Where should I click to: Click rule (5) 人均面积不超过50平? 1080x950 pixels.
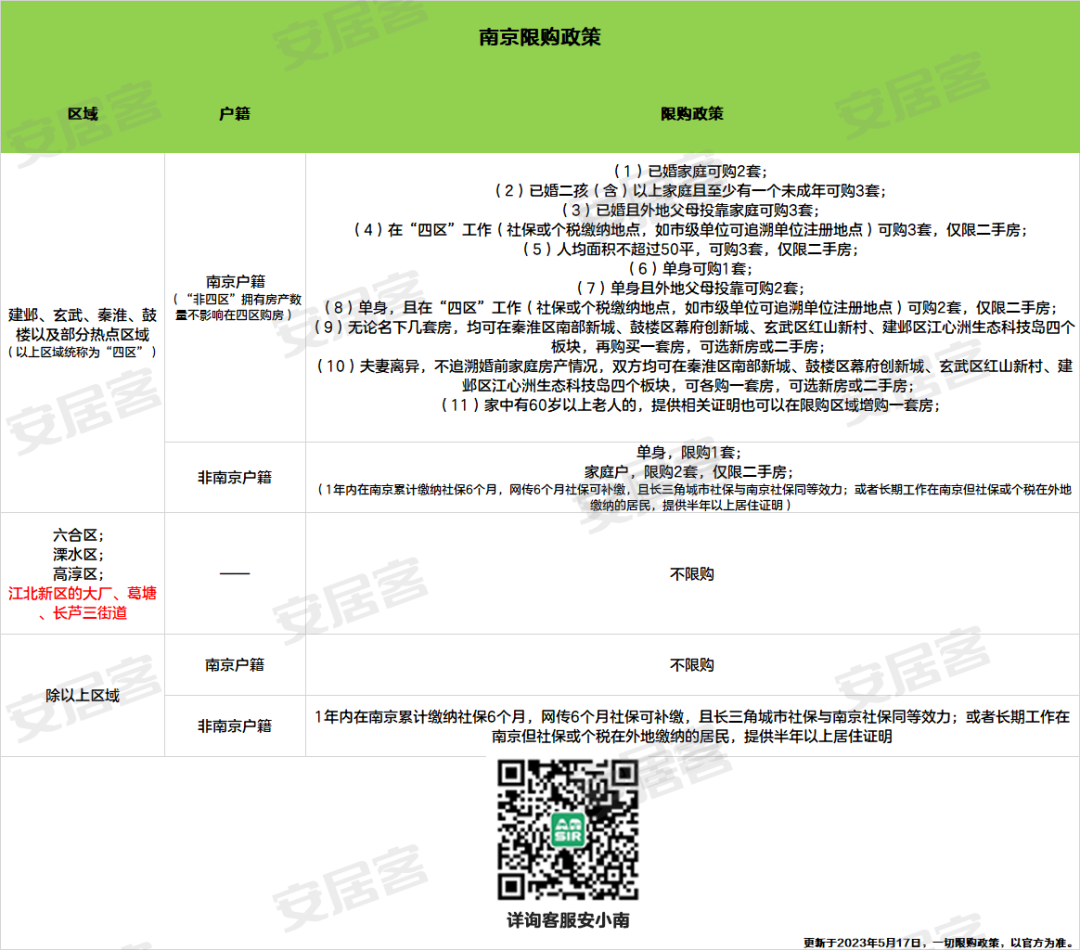[x=691, y=249]
